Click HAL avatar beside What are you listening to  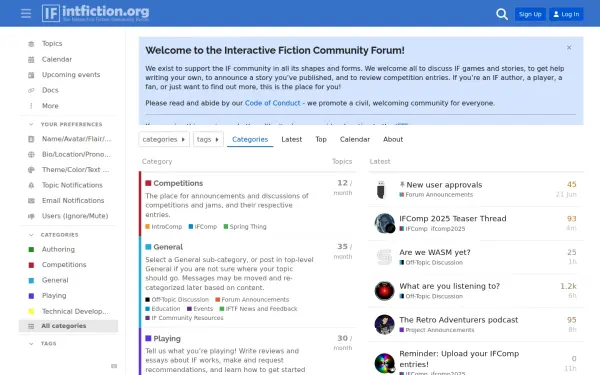coord(384,291)
